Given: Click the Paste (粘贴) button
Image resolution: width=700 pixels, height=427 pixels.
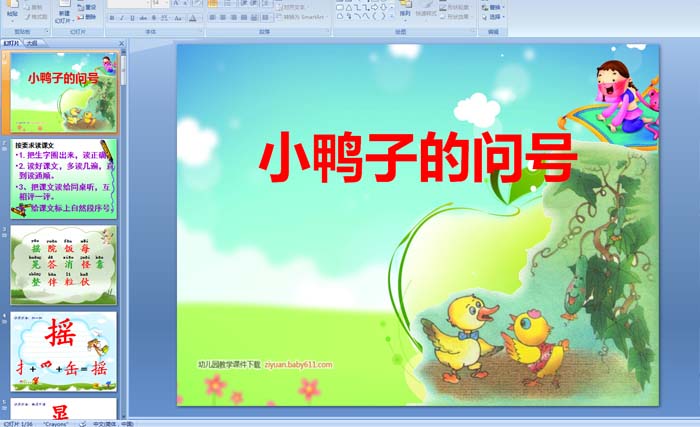Looking at the screenshot, I should 12,12.
